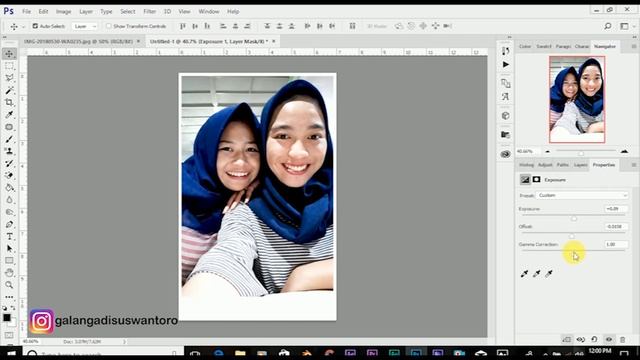
Task: Click the foreground color swatch
Action: pos(7,318)
